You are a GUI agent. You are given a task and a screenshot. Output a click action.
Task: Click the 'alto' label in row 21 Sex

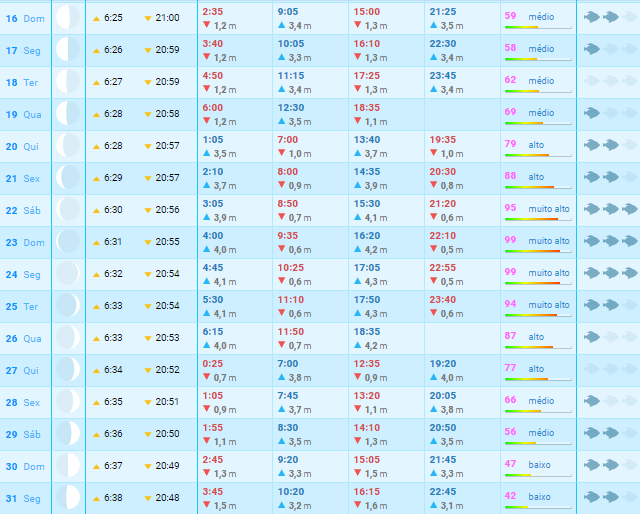(536, 177)
